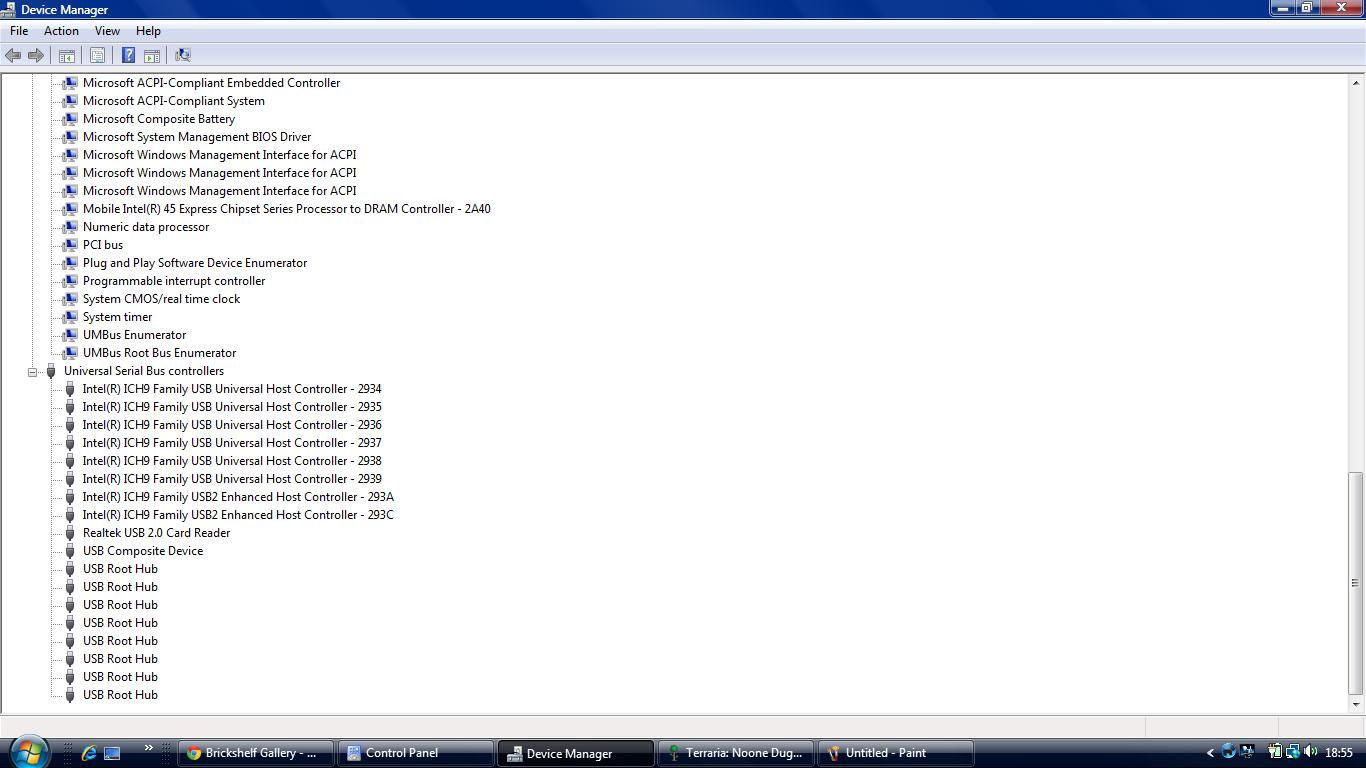Open the Action menu

tap(61, 31)
